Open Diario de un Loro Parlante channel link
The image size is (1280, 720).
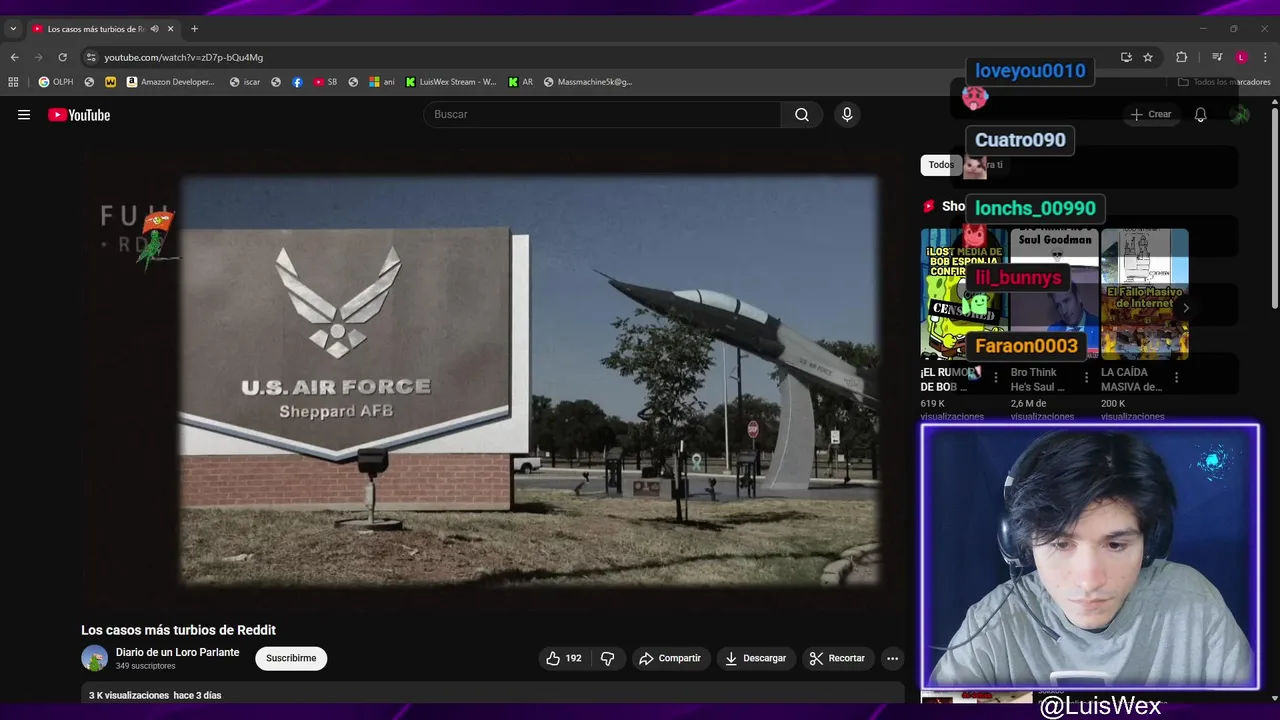177,652
